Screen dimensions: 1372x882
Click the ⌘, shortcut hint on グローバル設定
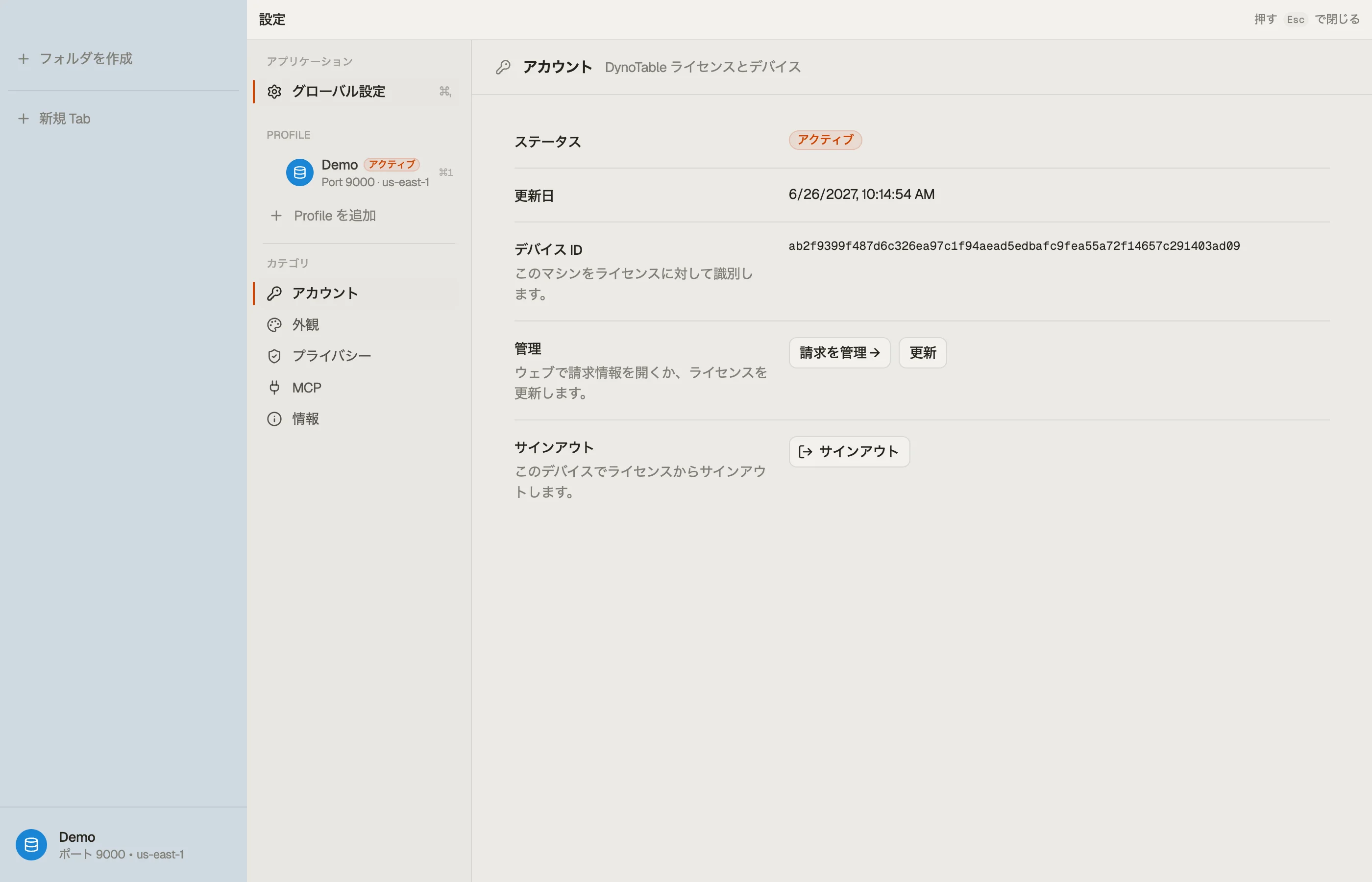[445, 92]
